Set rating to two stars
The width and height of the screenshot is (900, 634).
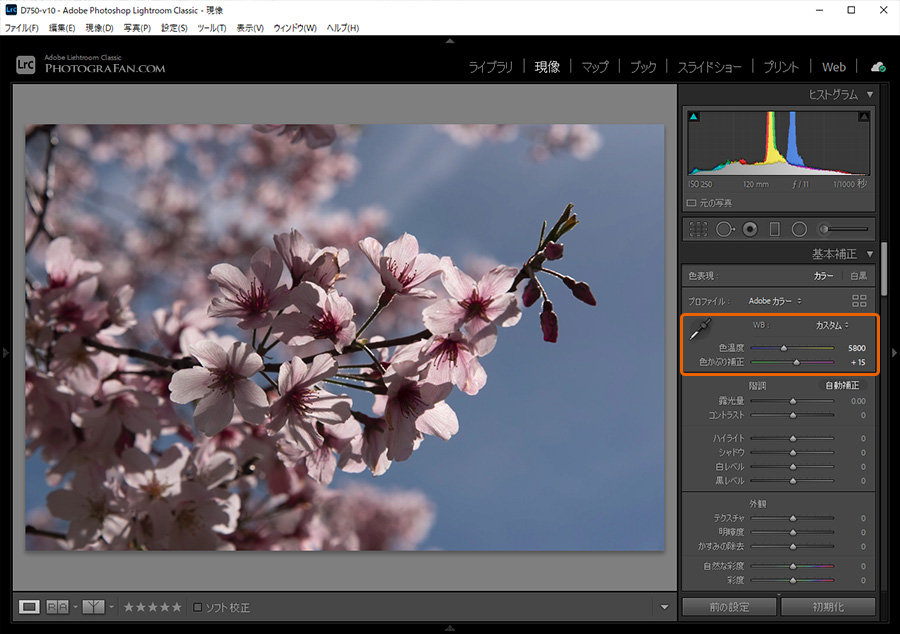click(141, 606)
